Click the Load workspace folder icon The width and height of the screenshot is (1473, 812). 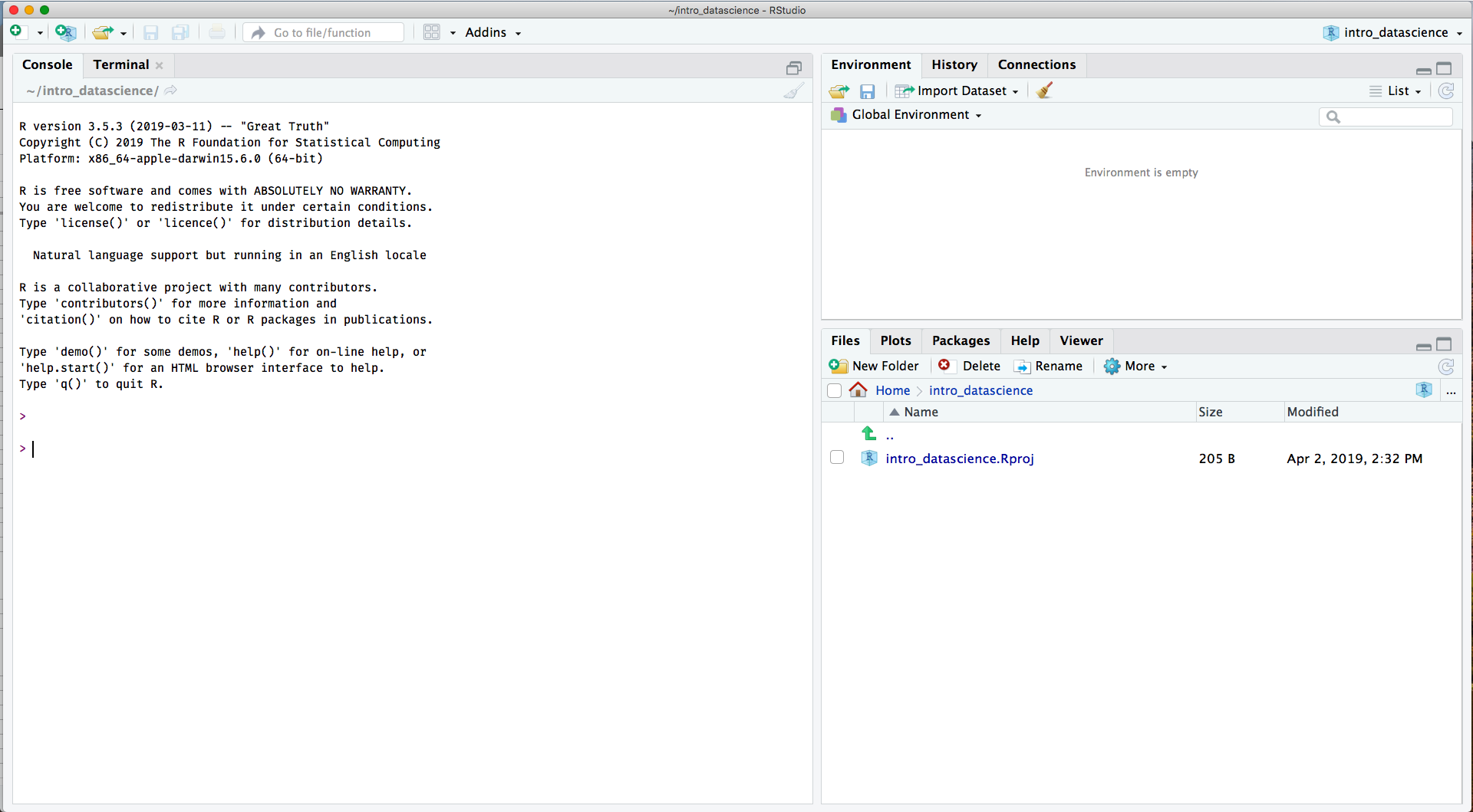pyautogui.click(x=839, y=91)
